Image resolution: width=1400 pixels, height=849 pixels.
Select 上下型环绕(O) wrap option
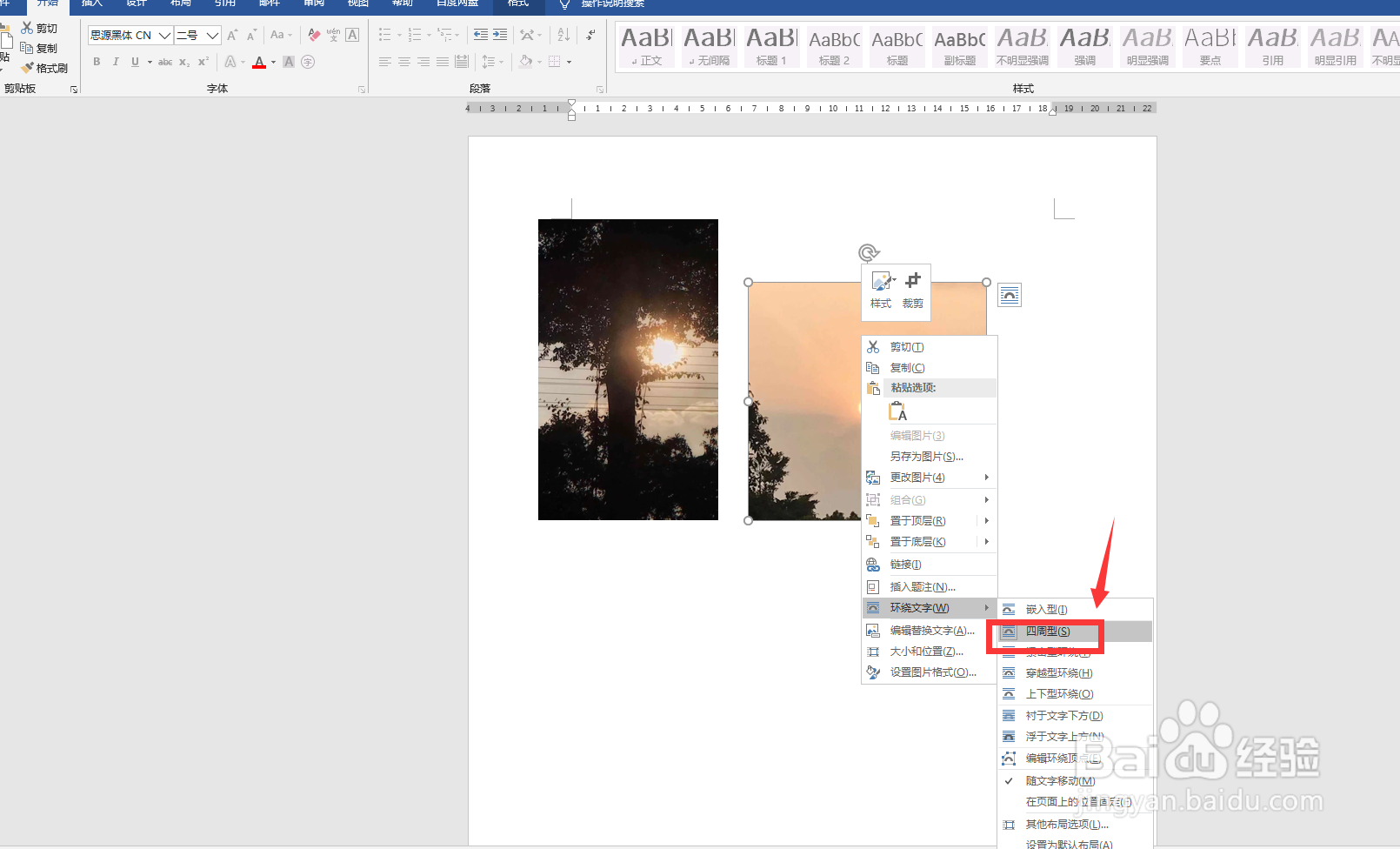1075,694
